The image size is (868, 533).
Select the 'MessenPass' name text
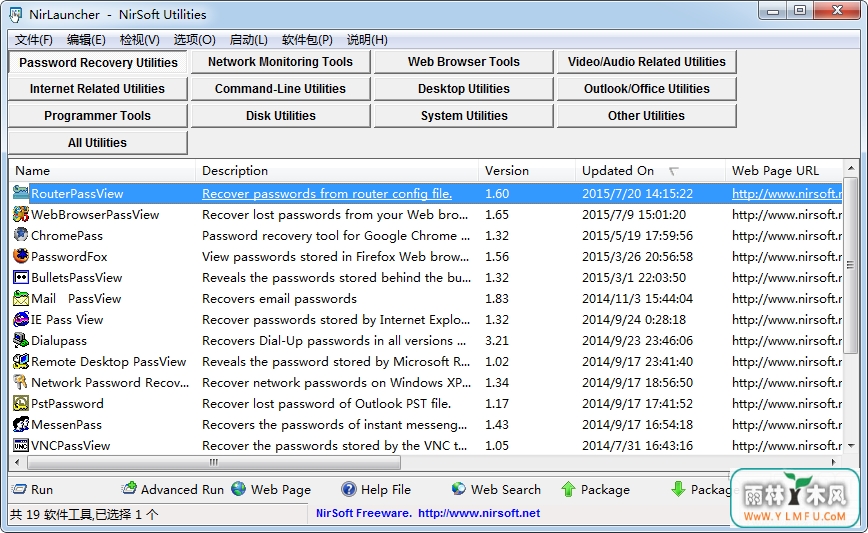66,425
